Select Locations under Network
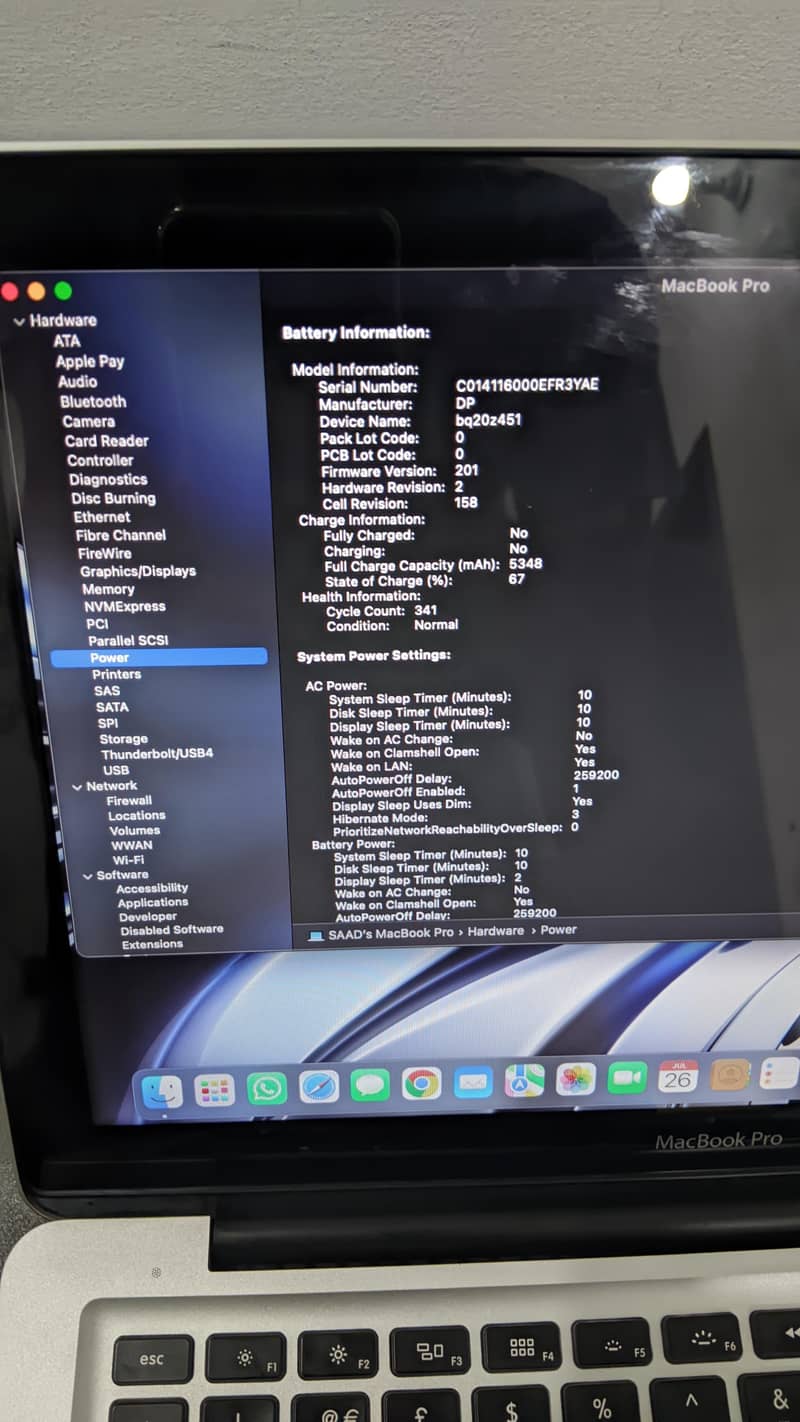This screenshot has width=800, height=1422. pyautogui.click(x=137, y=815)
